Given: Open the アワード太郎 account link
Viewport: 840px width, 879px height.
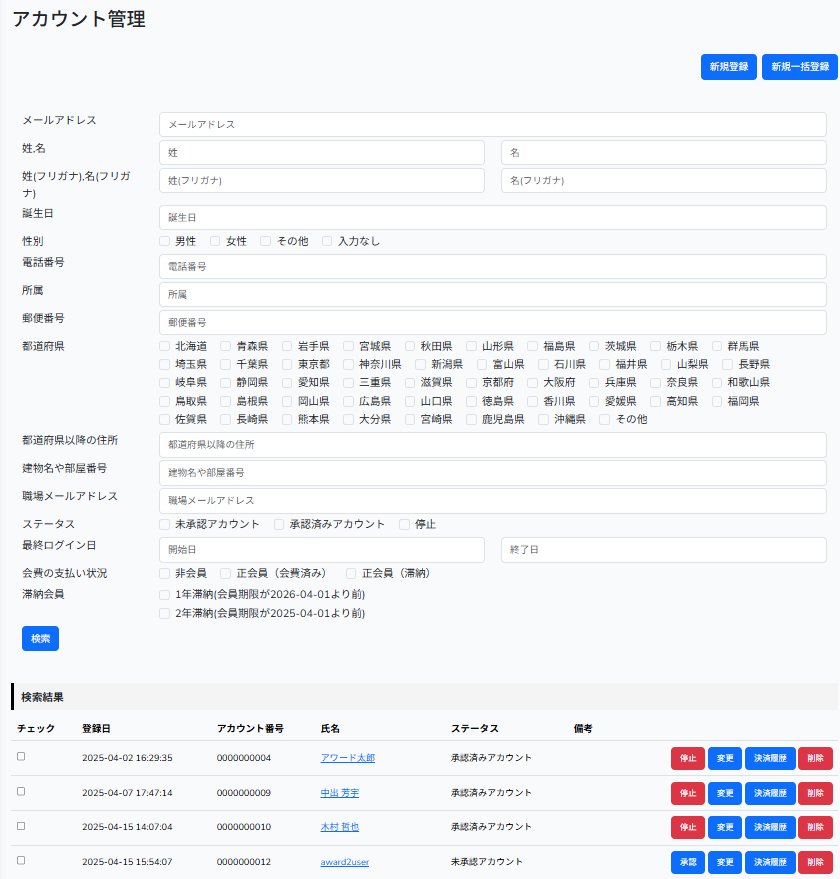Looking at the screenshot, I should pos(347,758).
